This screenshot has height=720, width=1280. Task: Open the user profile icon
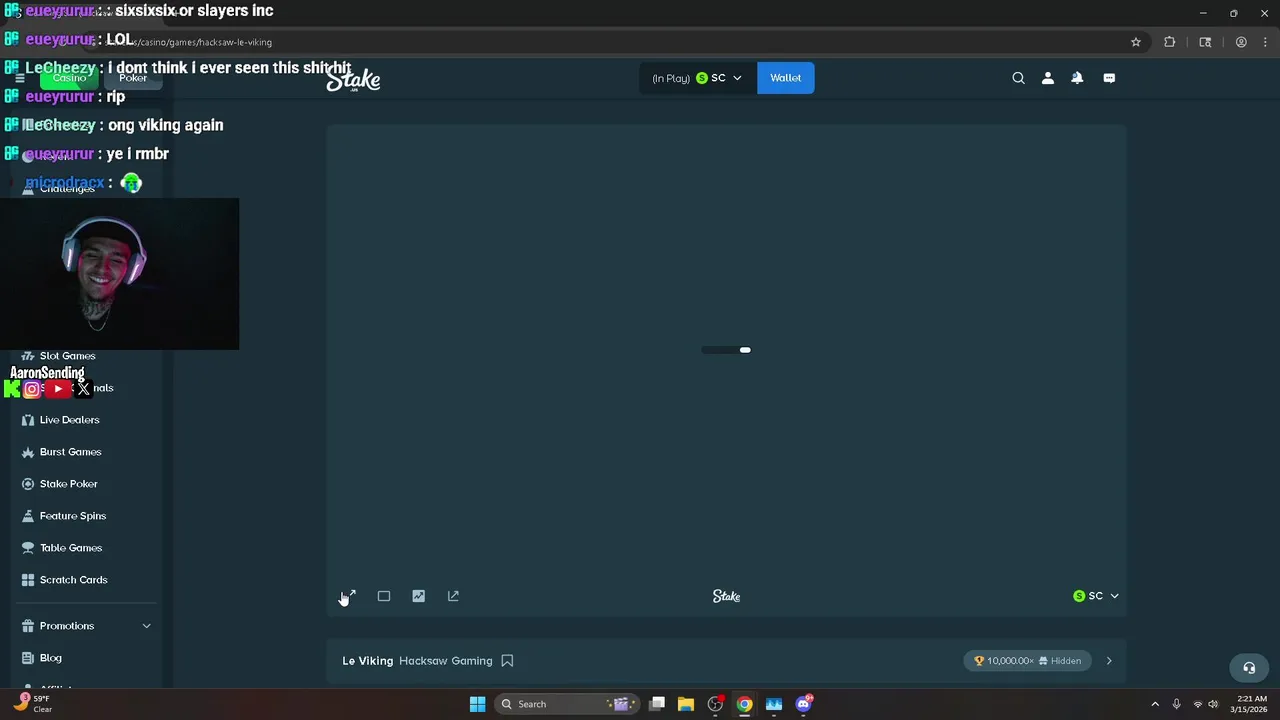1048,78
